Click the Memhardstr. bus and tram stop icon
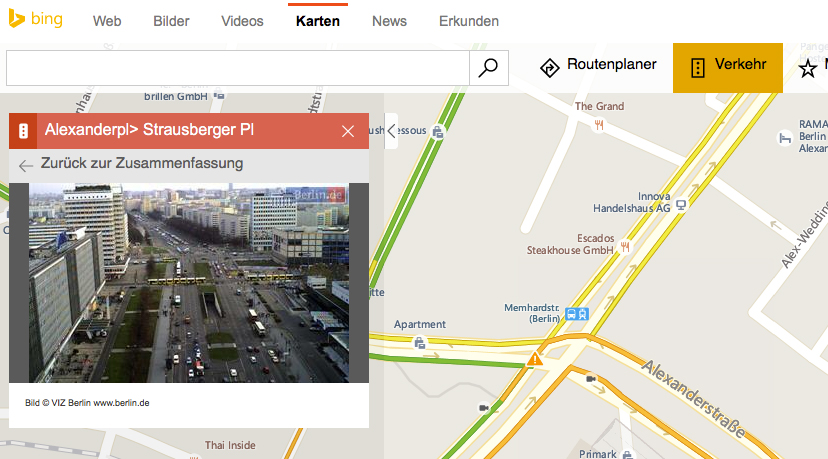The height and width of the screenshot is (459, 828). point(577,314)
